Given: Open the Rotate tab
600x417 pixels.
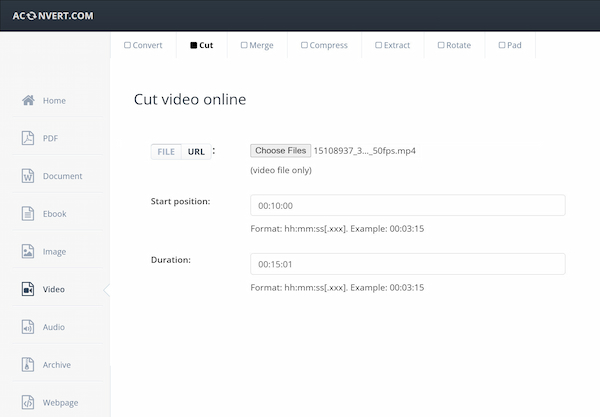Looking at the screenshot, I should point(454,45).
